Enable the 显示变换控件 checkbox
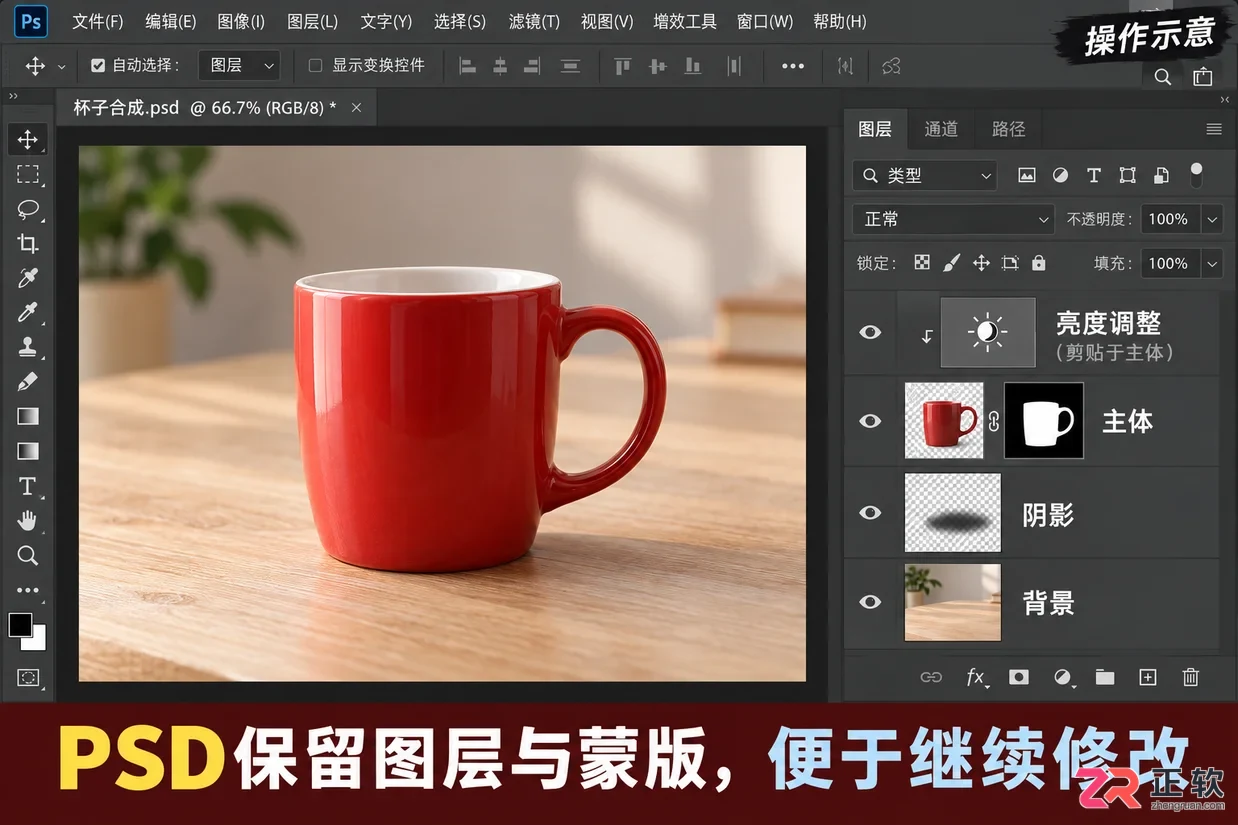 [x=315, y=66]
